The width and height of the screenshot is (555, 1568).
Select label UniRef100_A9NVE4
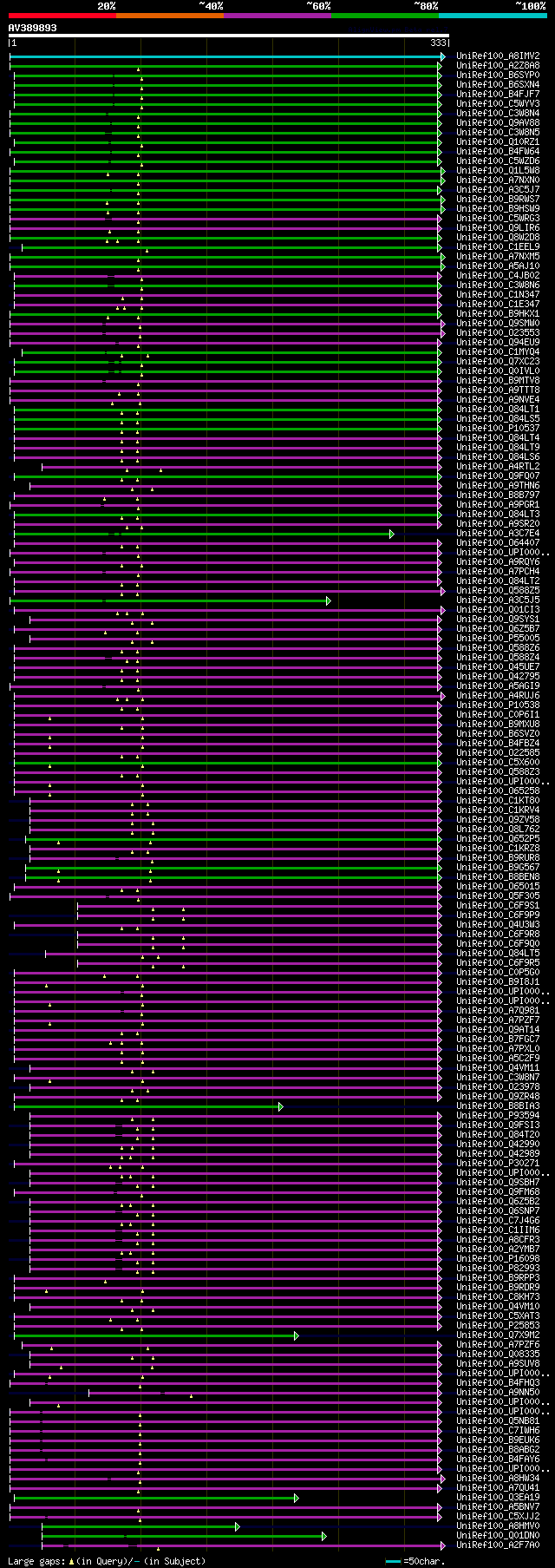(498, 400)
